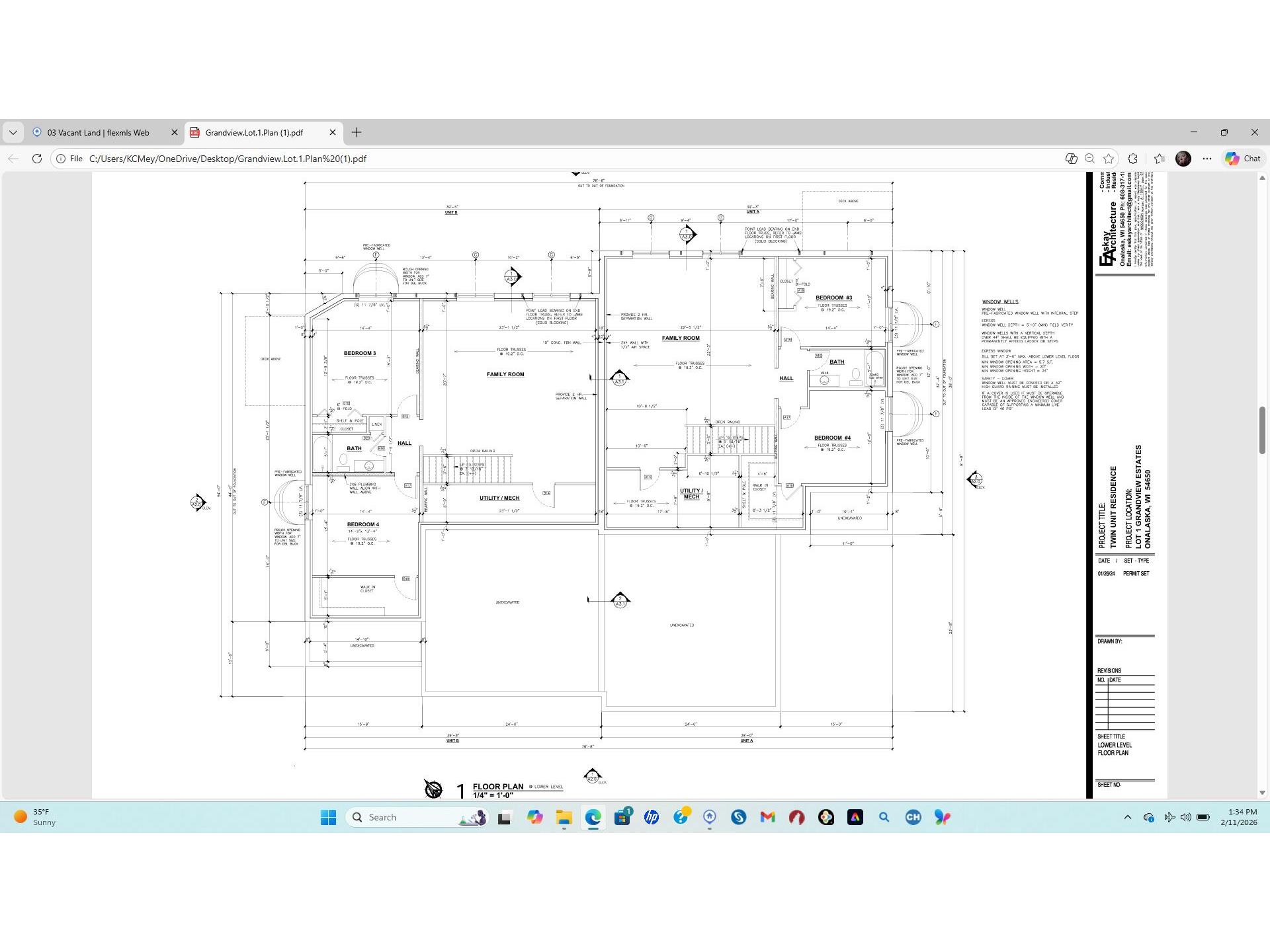The width and height of the screenshot is (1270, 952).
Task: Select the Grandview.Lot.1.Plan PDF tab
Action: [254, 132]
